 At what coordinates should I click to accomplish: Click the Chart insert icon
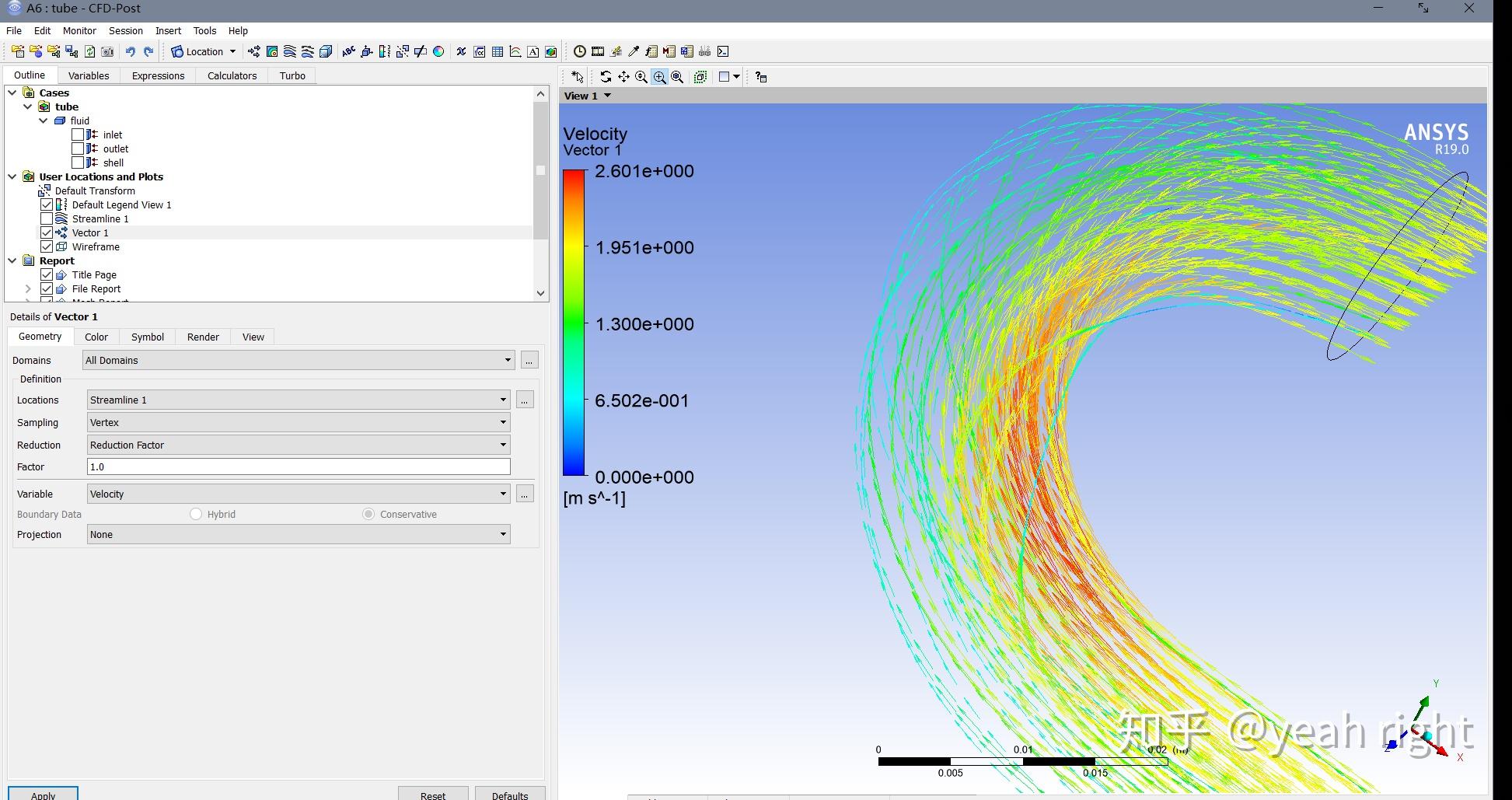coord(515,52)
